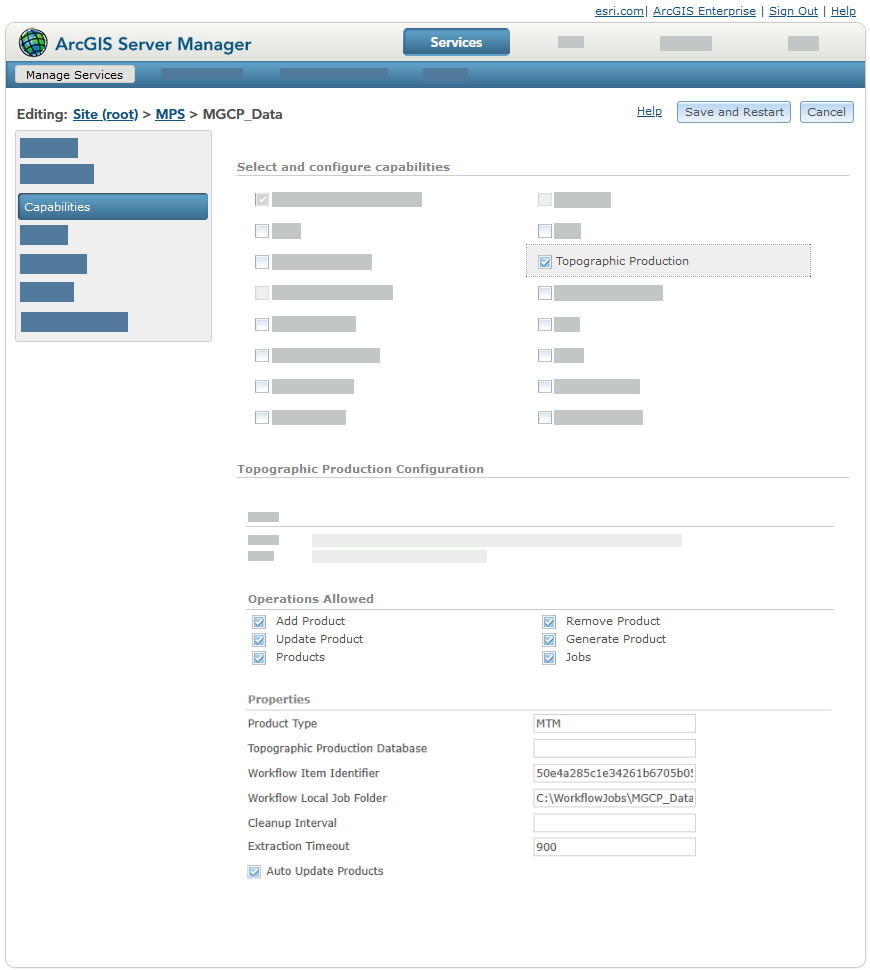
Task: Visit the esri.com link
Action: tap(613, 11)
